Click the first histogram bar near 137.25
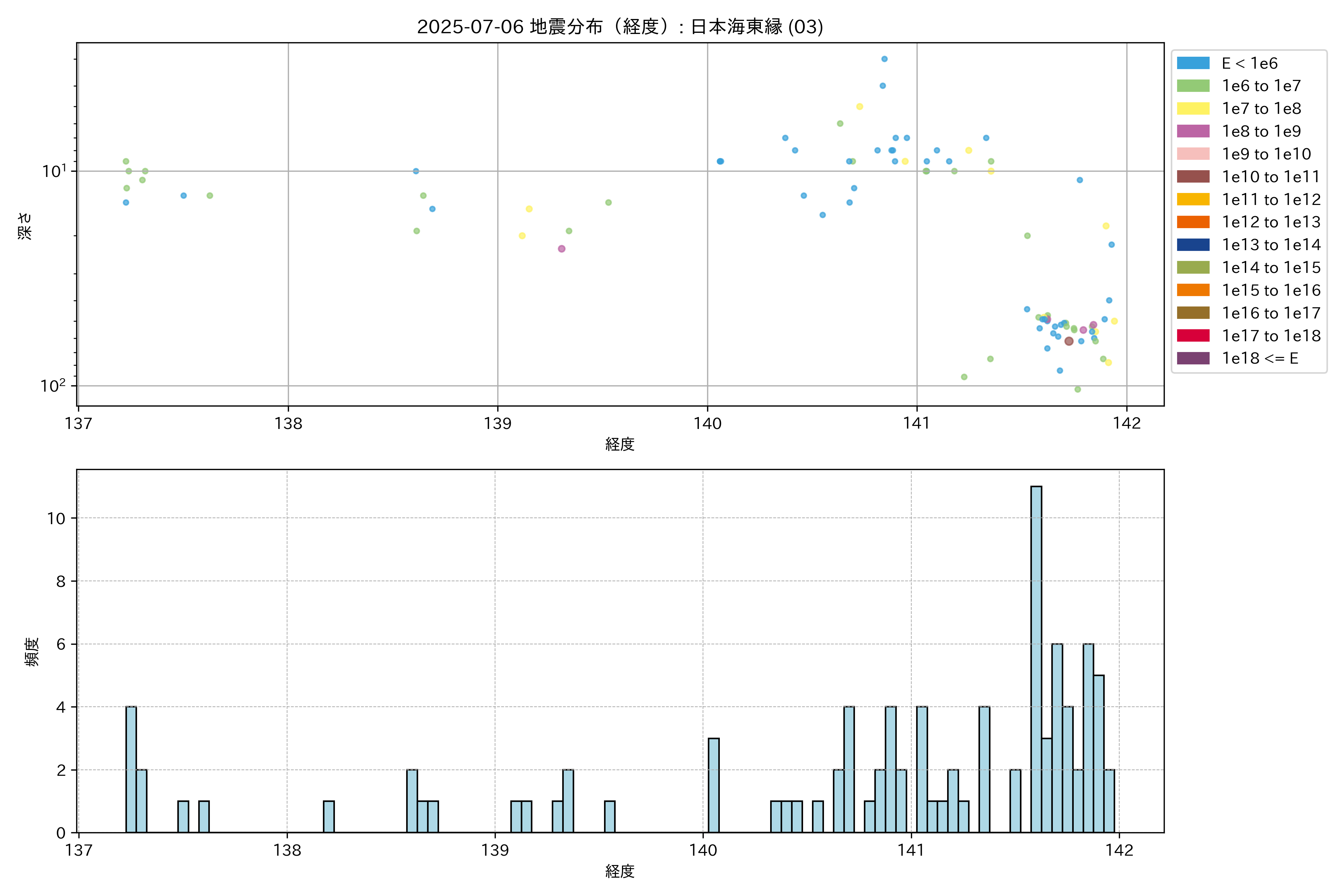The width and height of the screenshot is (1344, 896). click(131, 769)
